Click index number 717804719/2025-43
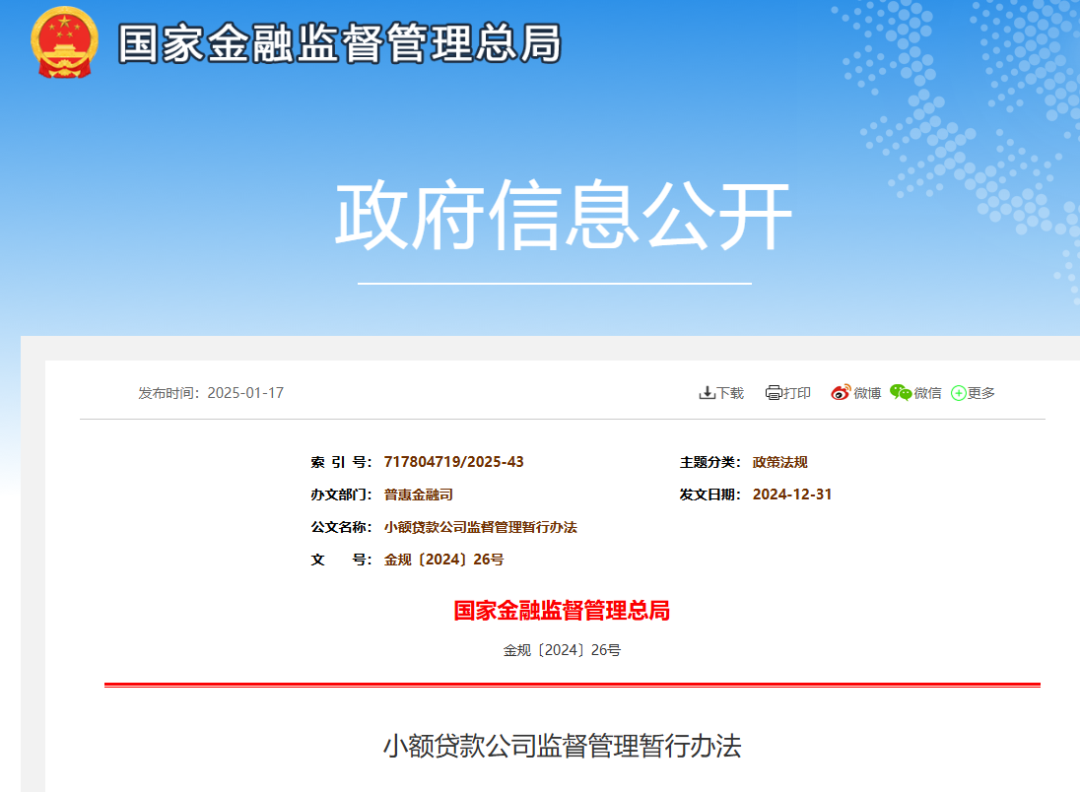This screenshot has width=1080, height=792. (454, 461)
